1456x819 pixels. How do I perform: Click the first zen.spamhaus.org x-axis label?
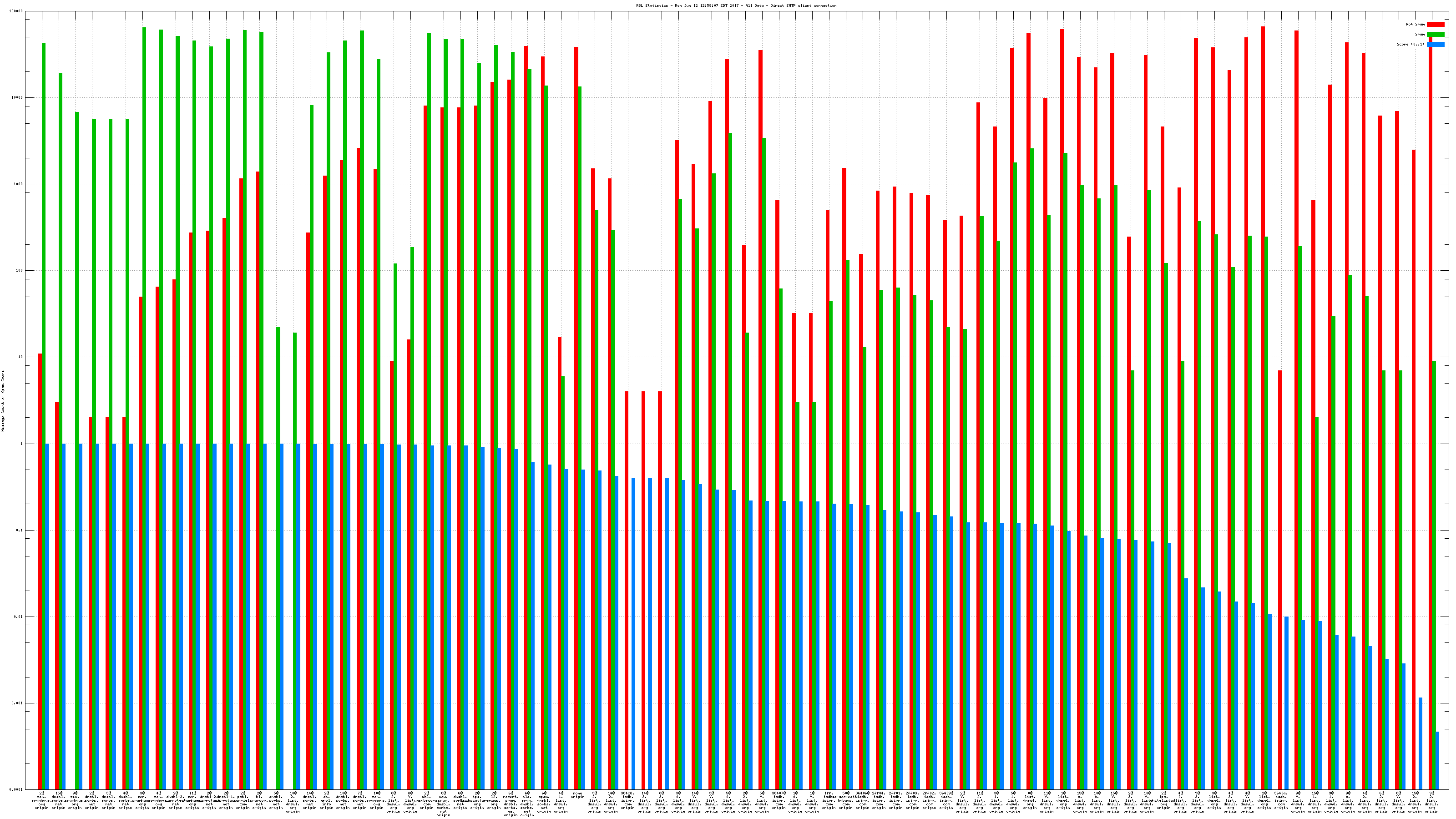tap(42, 800)
